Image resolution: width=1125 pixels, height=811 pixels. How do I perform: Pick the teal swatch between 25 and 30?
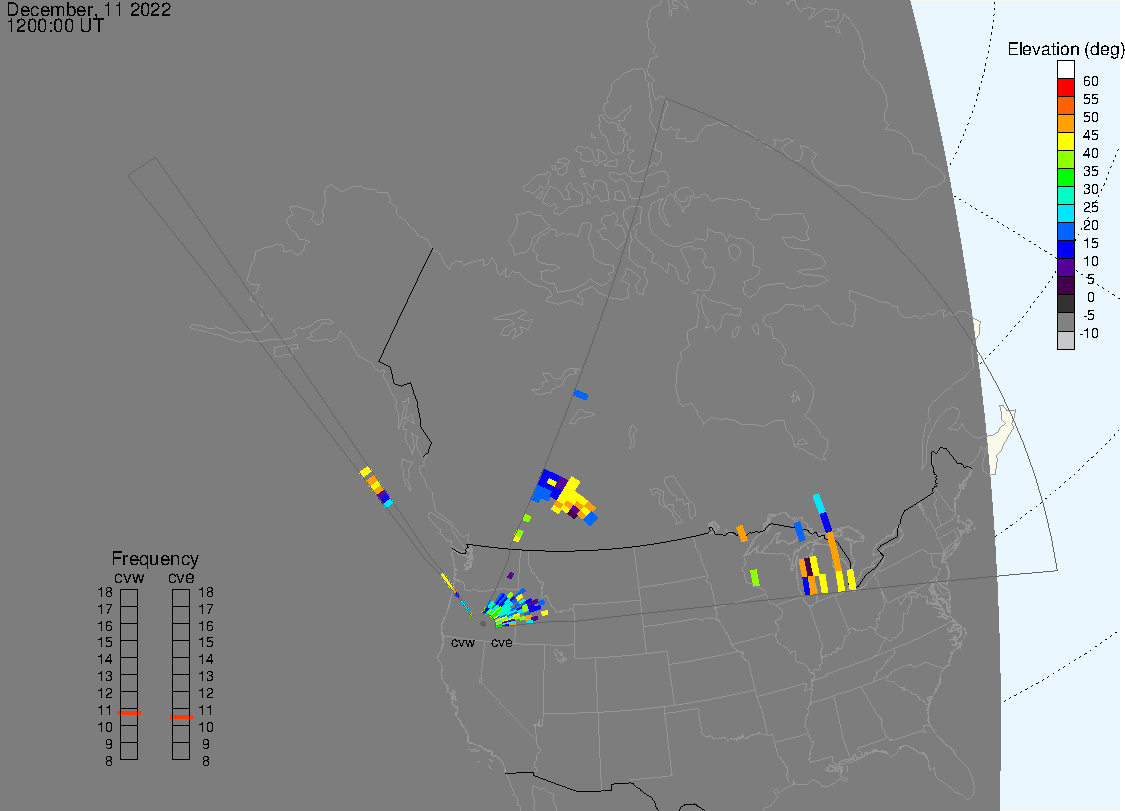click(x=1065, y=196)
